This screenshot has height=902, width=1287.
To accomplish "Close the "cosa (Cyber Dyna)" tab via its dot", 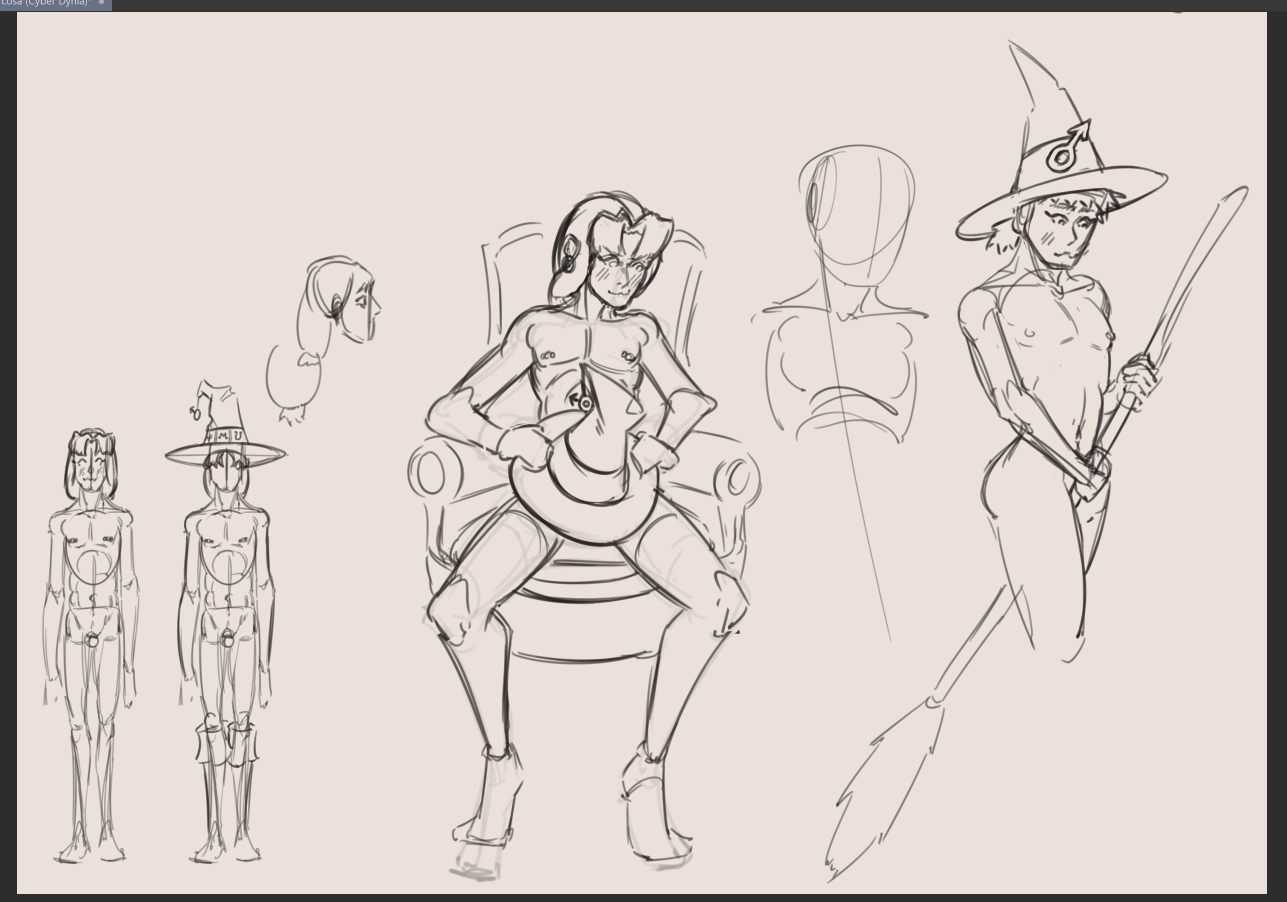I will [101, 3].
